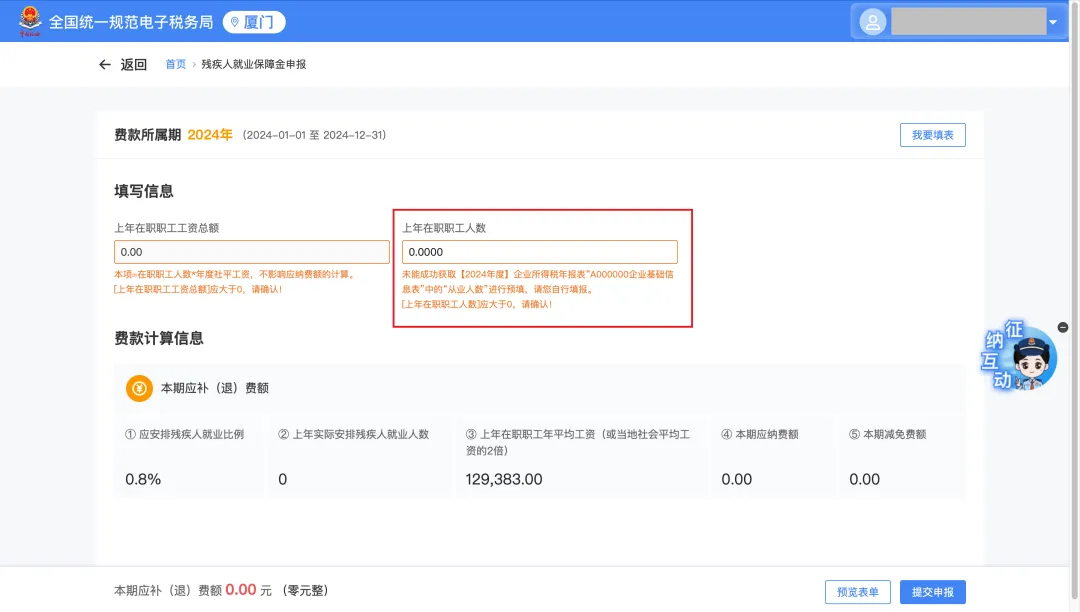This screenshot has width=1080, height=612.
Task: Click the back arrow icon
Action: (105, 64)
